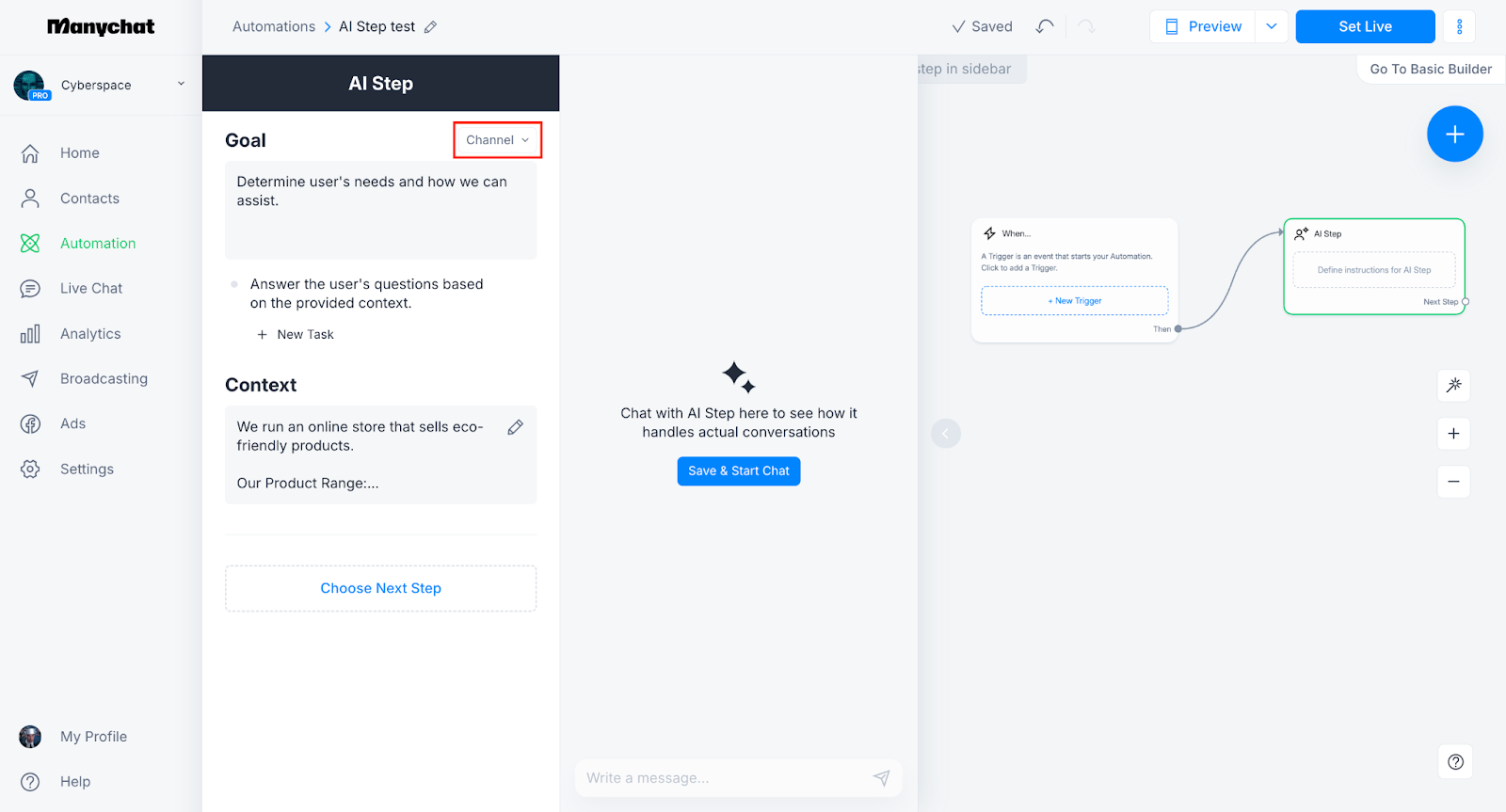Zoom out of the canvas with the minus button

(x=1453, y=482)
